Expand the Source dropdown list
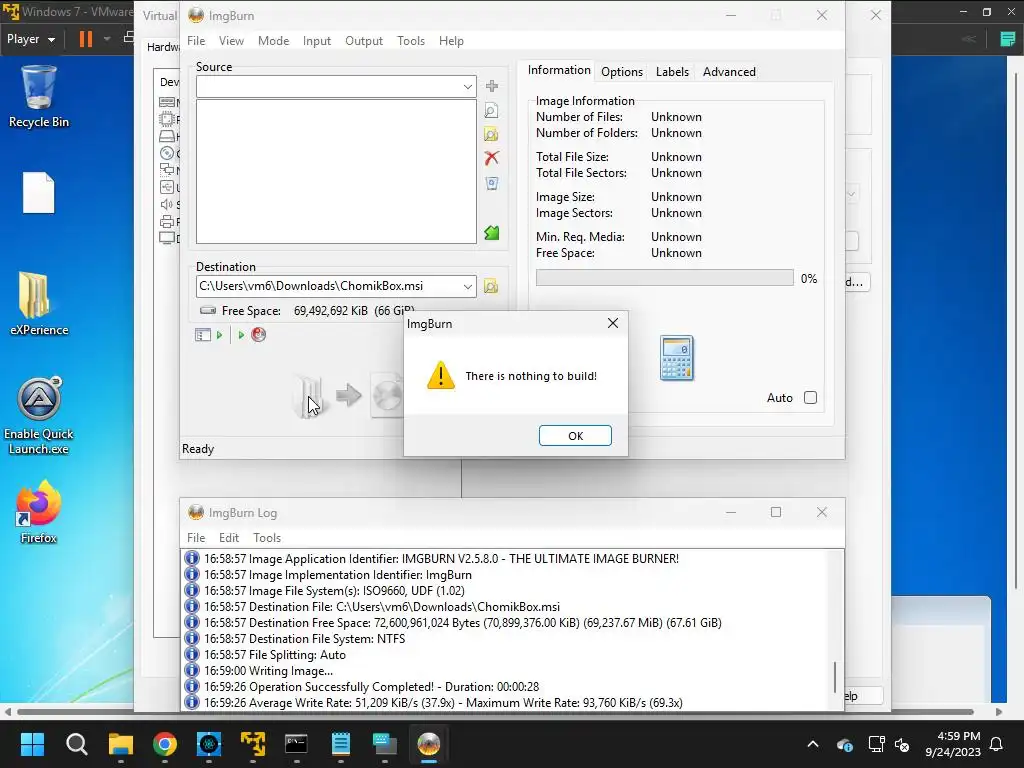The width and height of the screenshot is (1024, 768). (468, 86)
